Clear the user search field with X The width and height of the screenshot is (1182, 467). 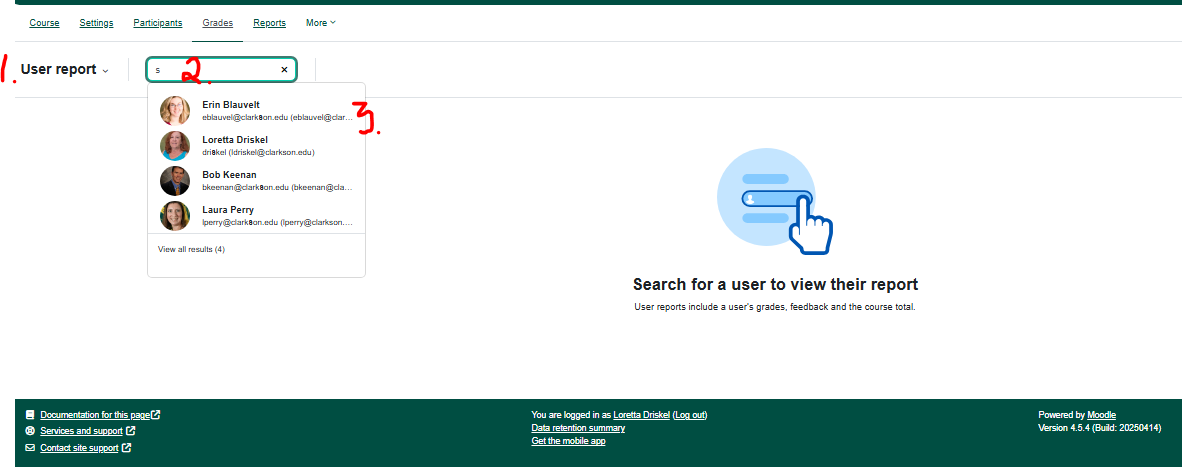click(x=284, y=70)
